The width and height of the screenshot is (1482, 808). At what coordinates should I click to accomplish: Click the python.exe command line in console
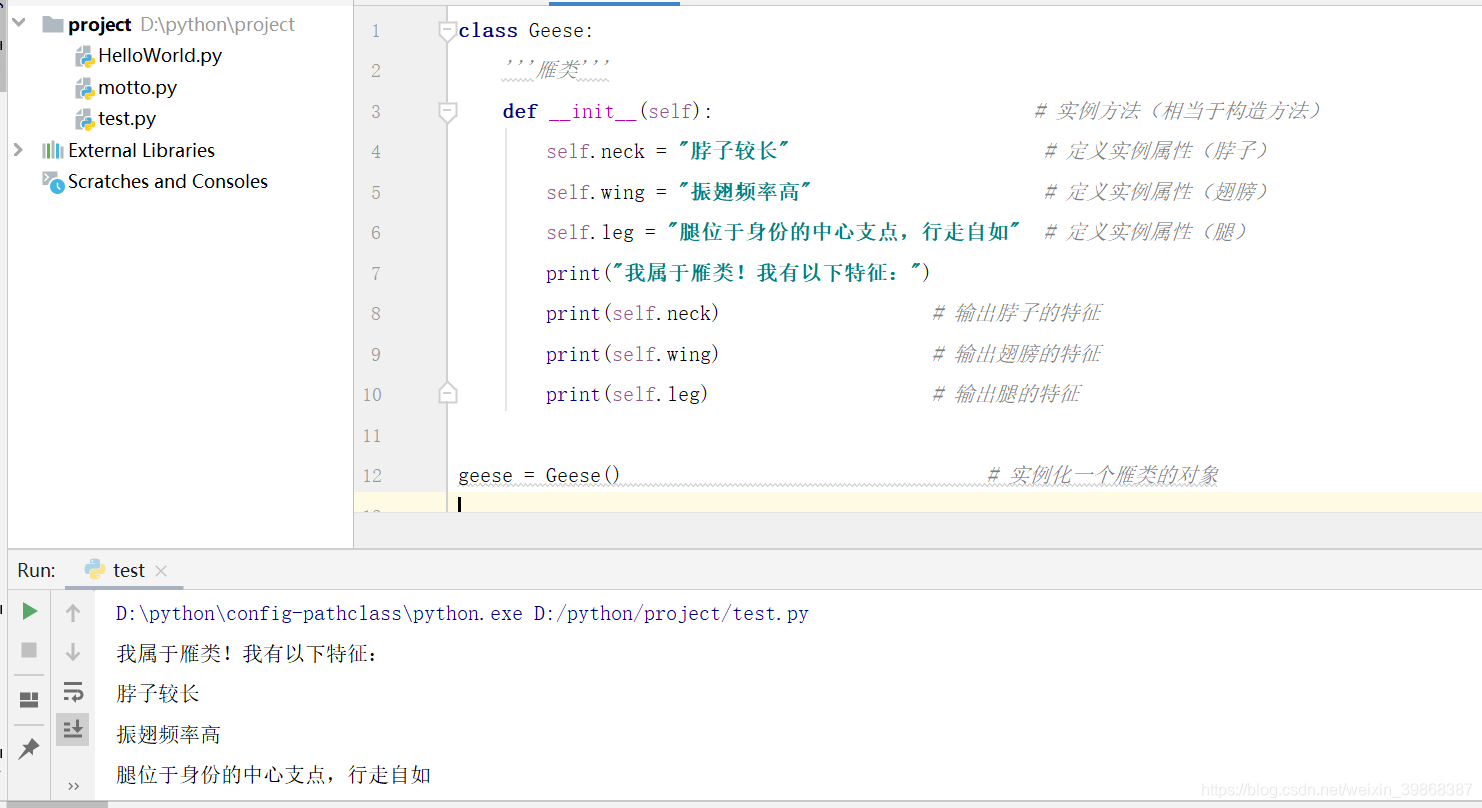462,614
